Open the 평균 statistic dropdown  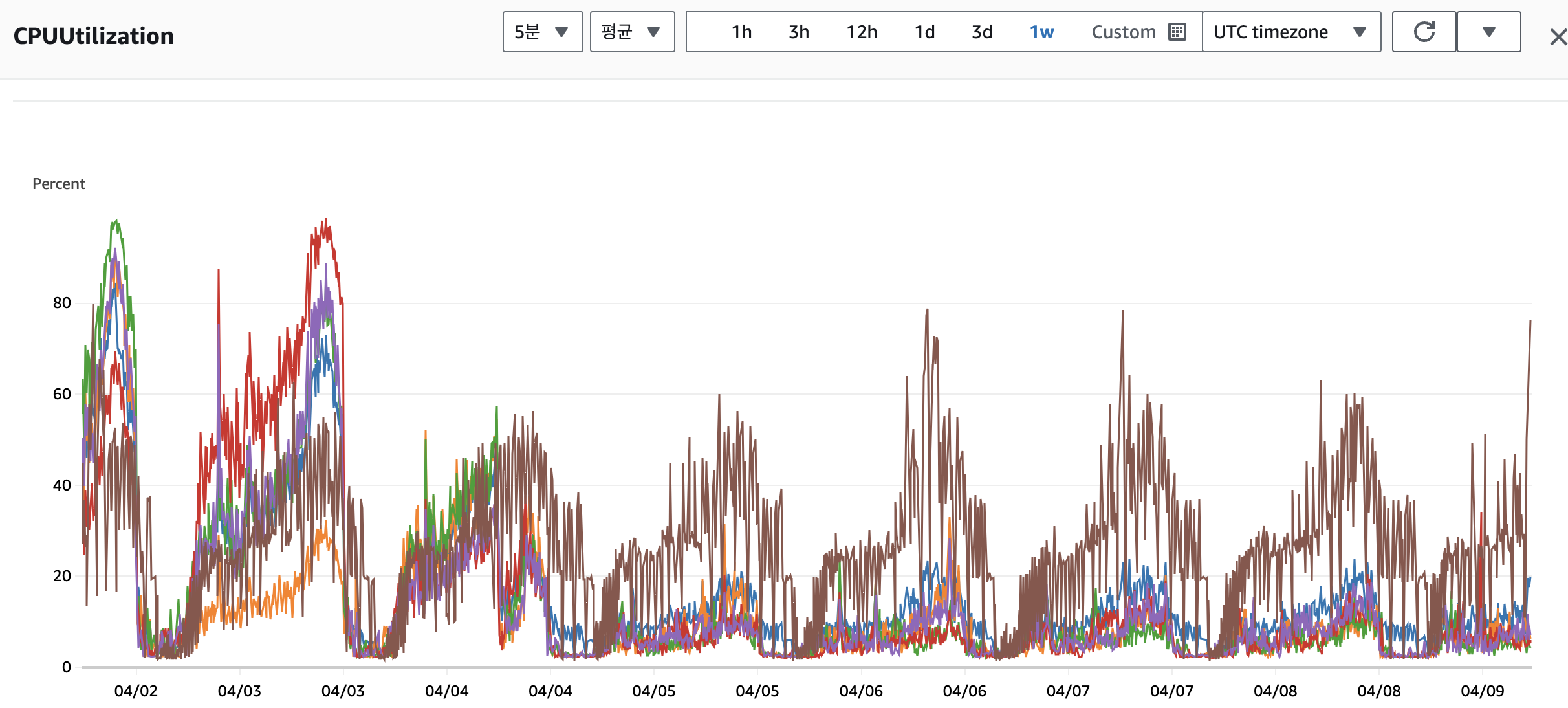(x=632, y=32)
